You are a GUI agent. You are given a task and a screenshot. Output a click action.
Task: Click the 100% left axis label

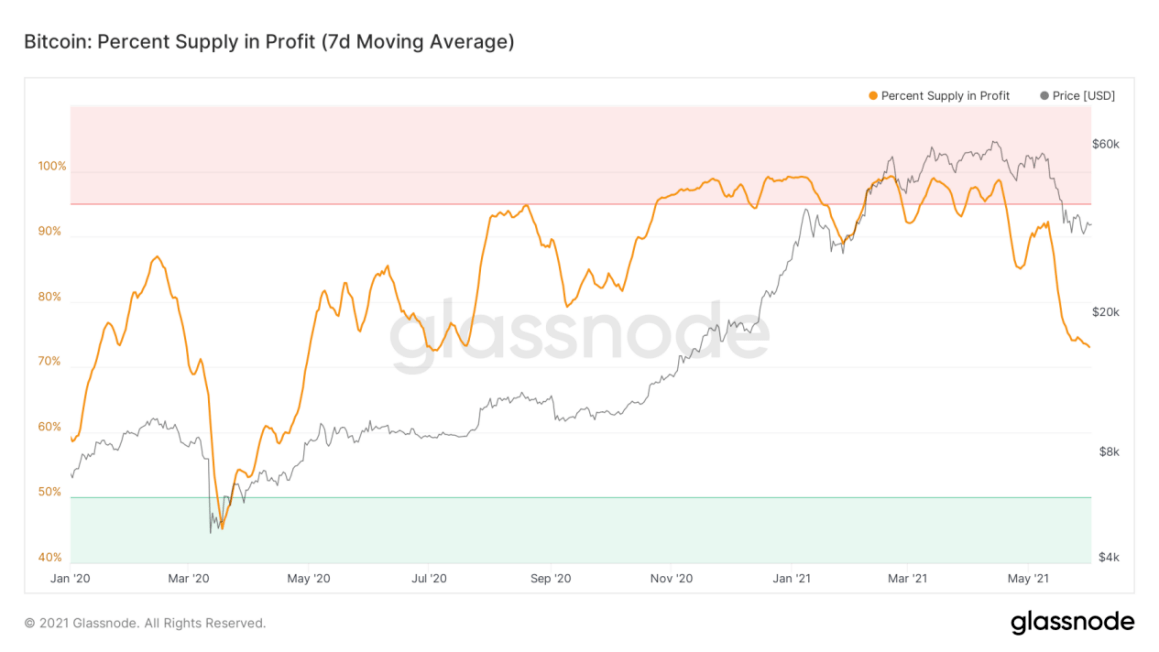pos(52,167)
